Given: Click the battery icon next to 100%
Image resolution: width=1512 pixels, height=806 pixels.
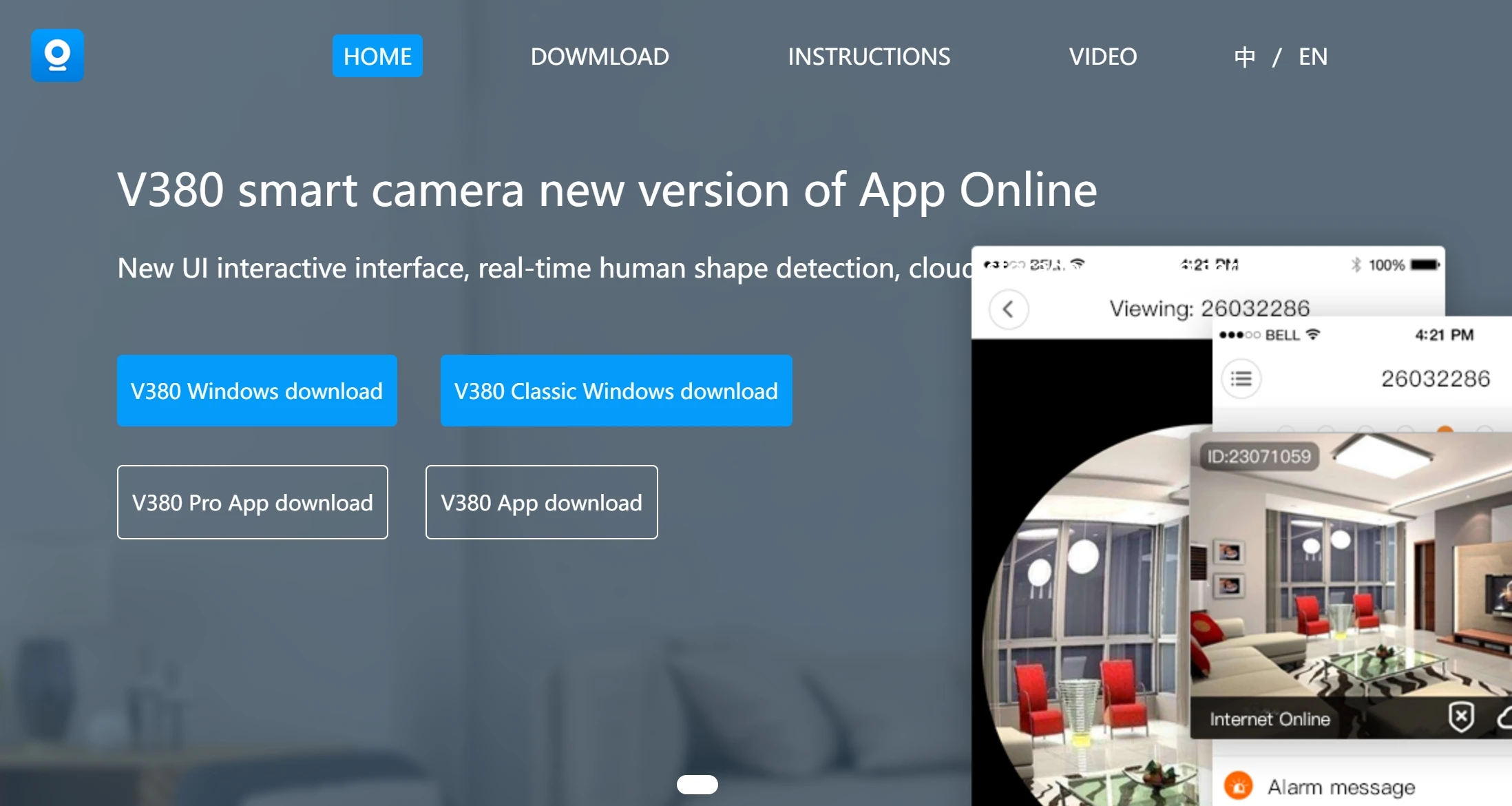Looking at the screenshot, I should tap(1424, 265).
